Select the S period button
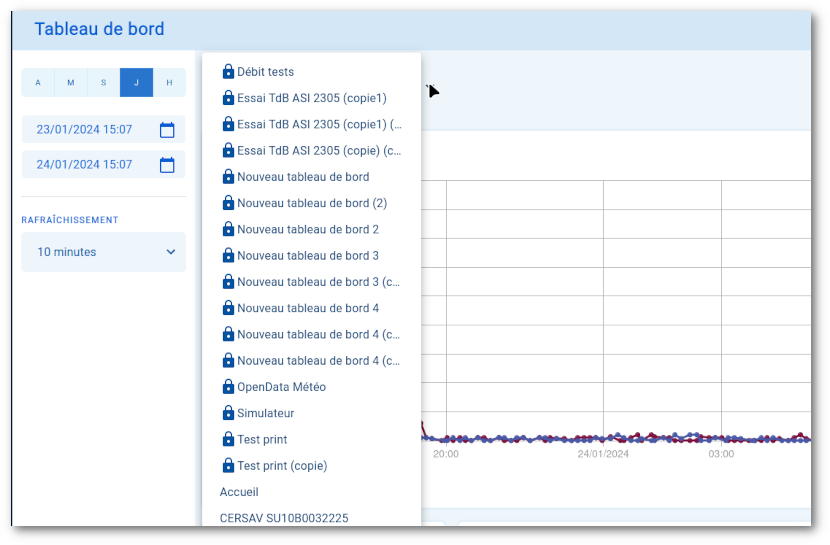The height and width of the screenshot is (545, 830). [103, 83]
